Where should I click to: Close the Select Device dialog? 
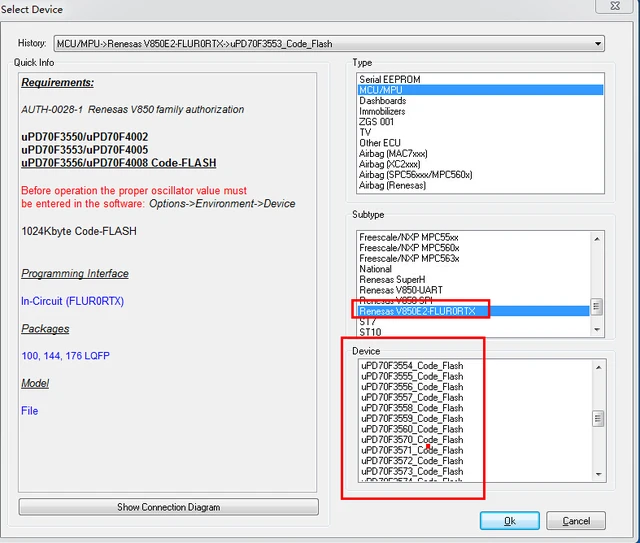[x=615, y=6]
